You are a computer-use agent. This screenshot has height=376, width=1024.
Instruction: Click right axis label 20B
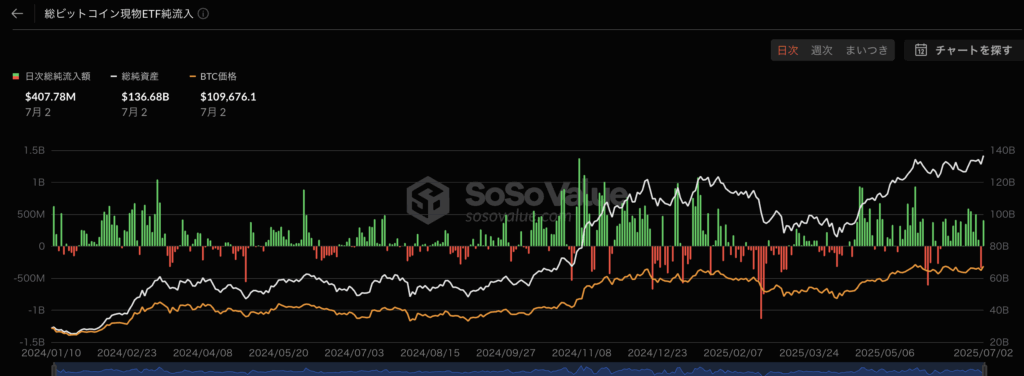click(x=999, y=341)
